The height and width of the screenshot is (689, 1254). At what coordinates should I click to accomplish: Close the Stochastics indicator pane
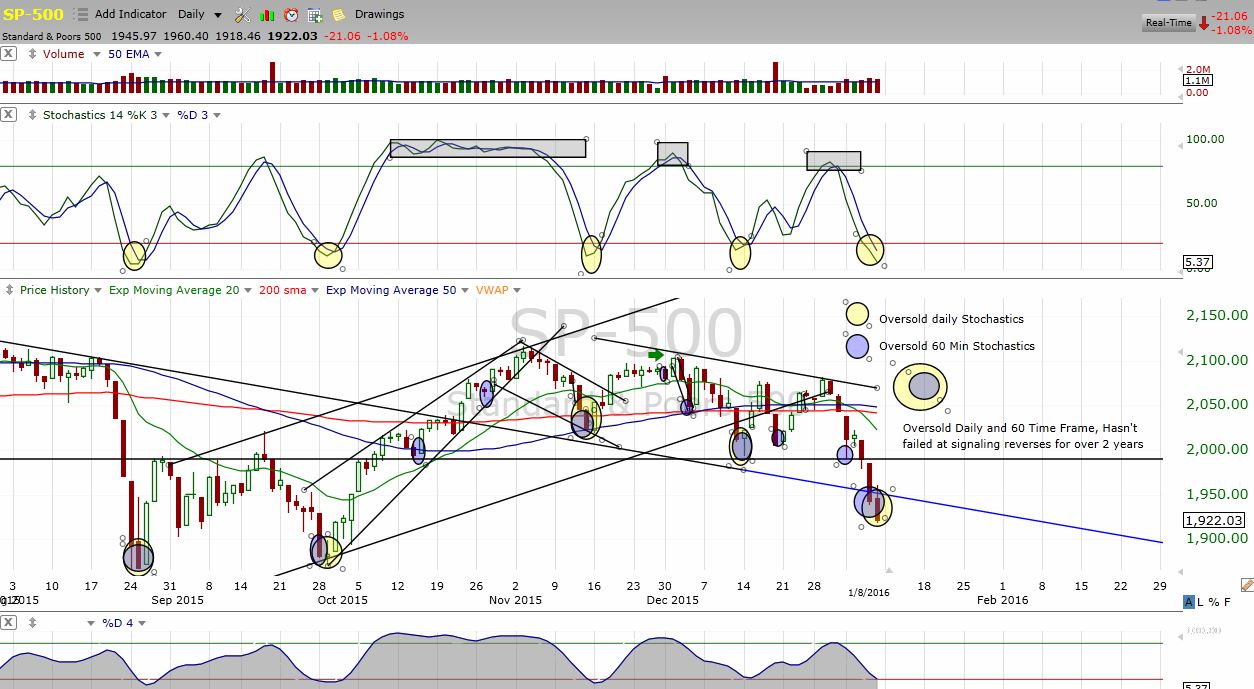(x=8, y=115)
